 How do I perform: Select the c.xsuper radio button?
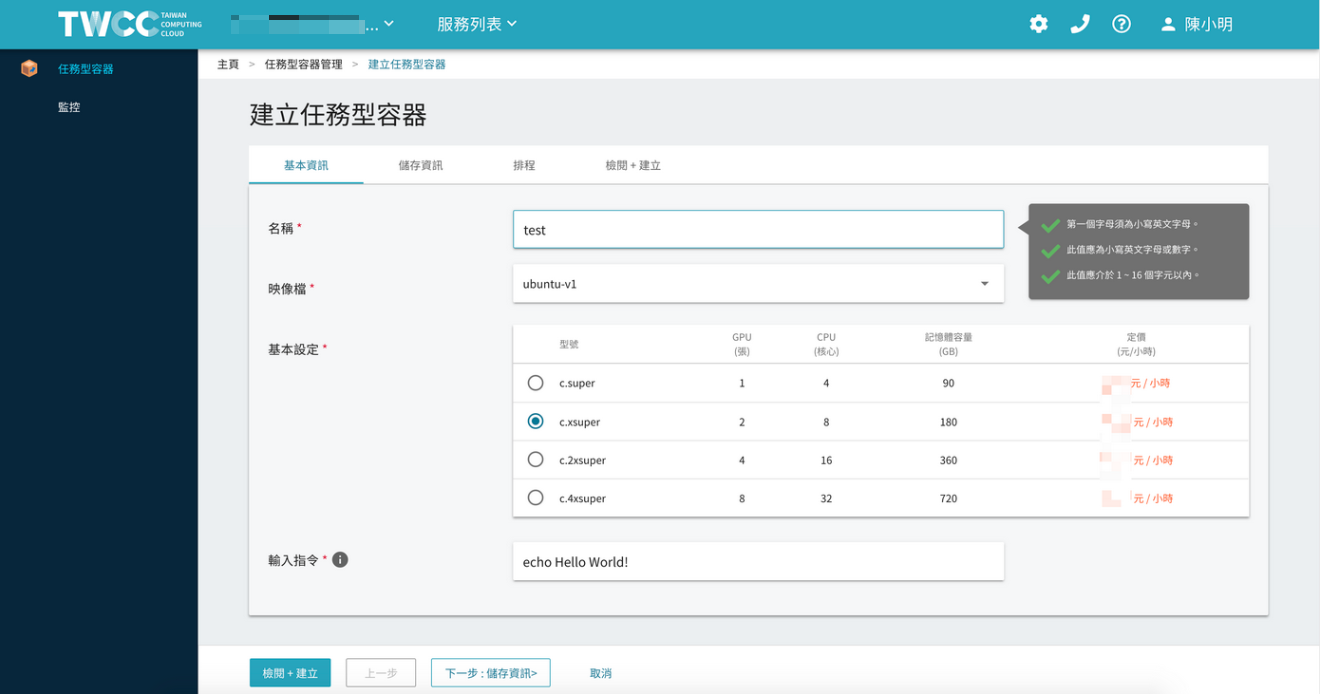(x=536, y=421)
